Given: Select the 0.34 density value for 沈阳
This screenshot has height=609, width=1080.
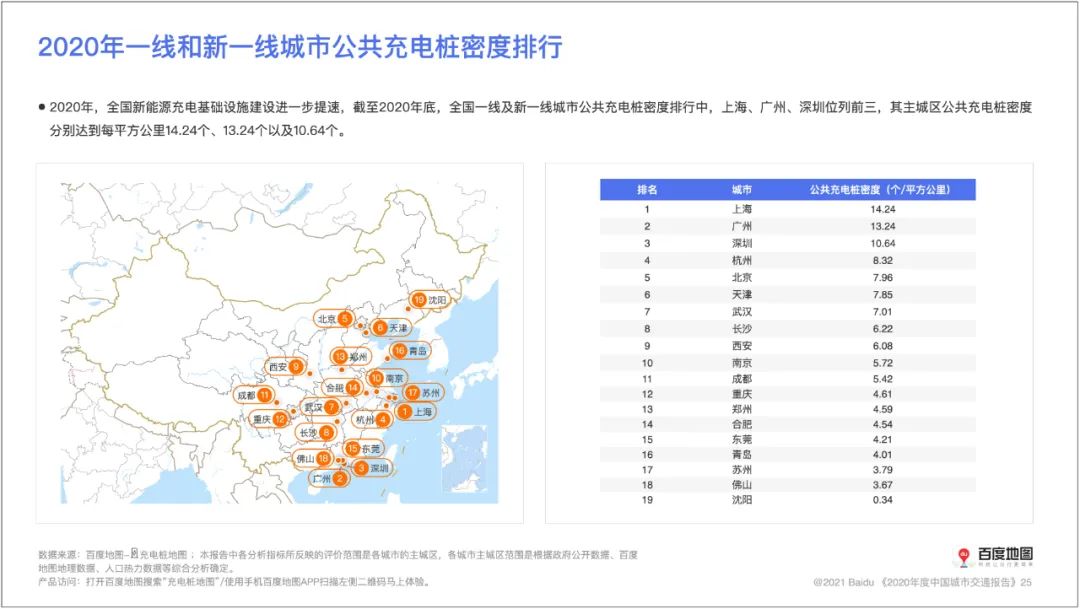Looking at the screenshot, I should pyautogui.click(x=882, y=500).
